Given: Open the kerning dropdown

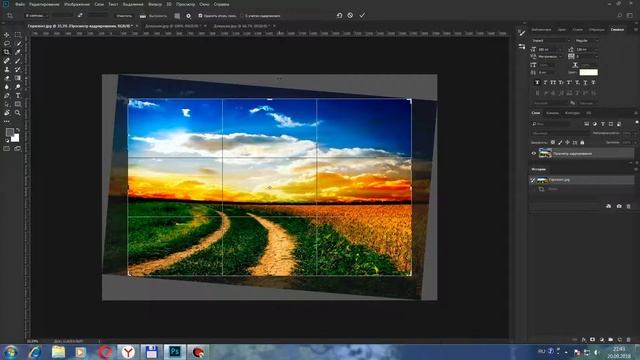Looking at the screenshot, I should (x=549, y=56).
